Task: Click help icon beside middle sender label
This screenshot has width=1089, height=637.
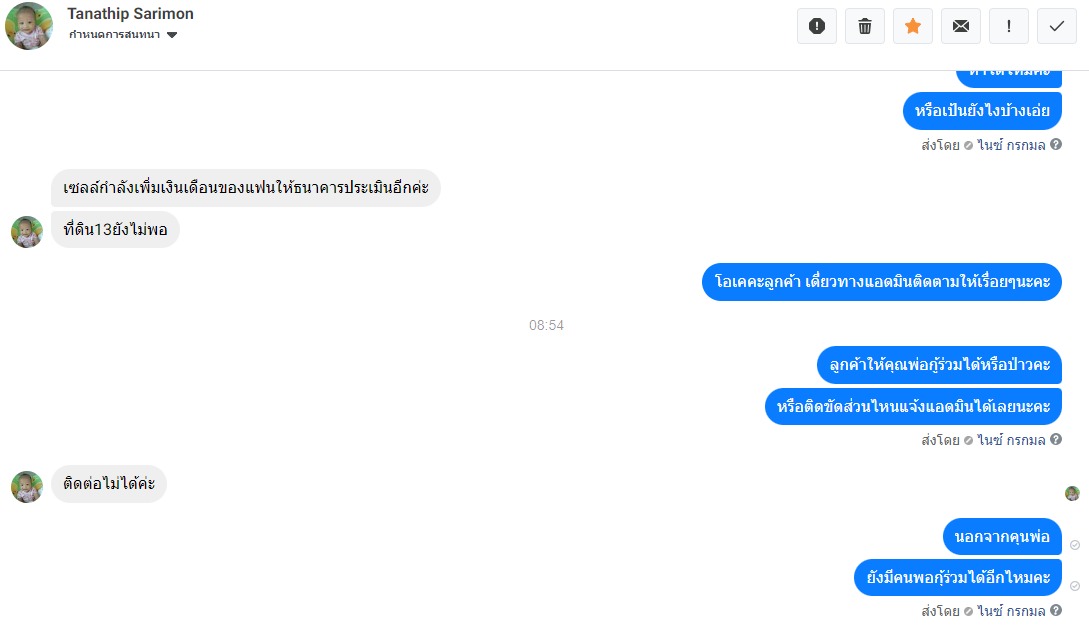Action: [1056, 440]
